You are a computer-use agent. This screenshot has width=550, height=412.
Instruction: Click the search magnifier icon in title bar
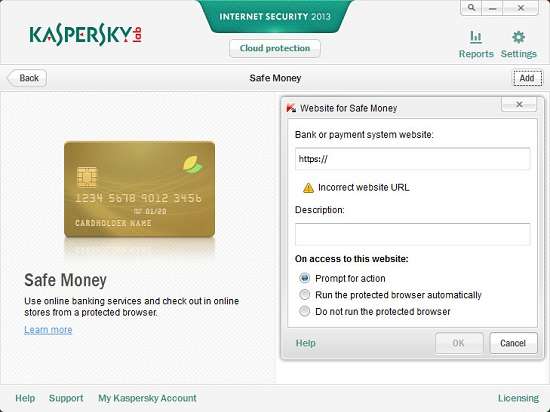click(471, 7)
